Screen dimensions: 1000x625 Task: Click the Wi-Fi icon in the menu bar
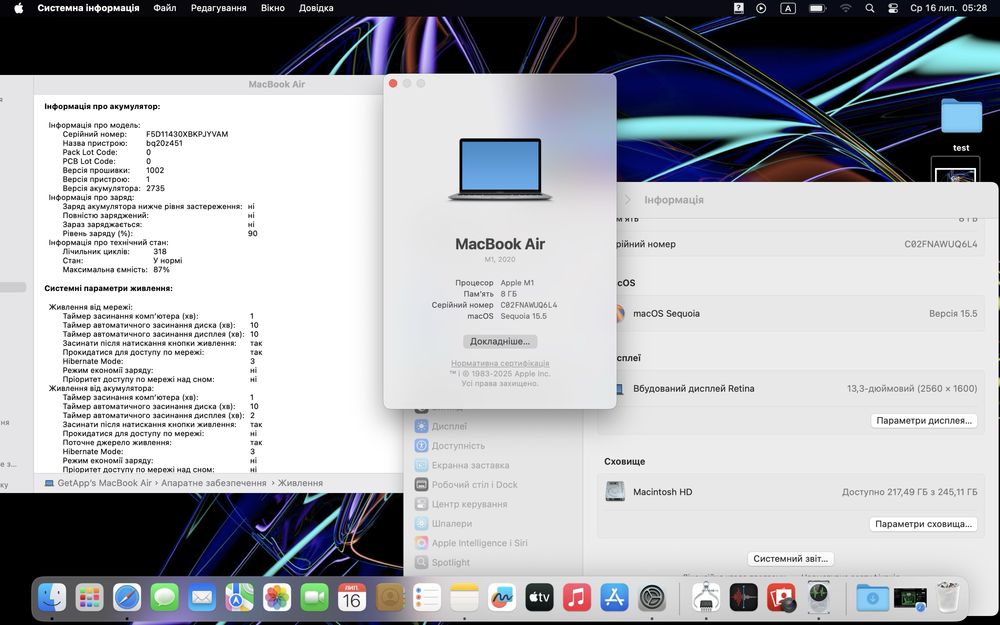click(846, 8)
